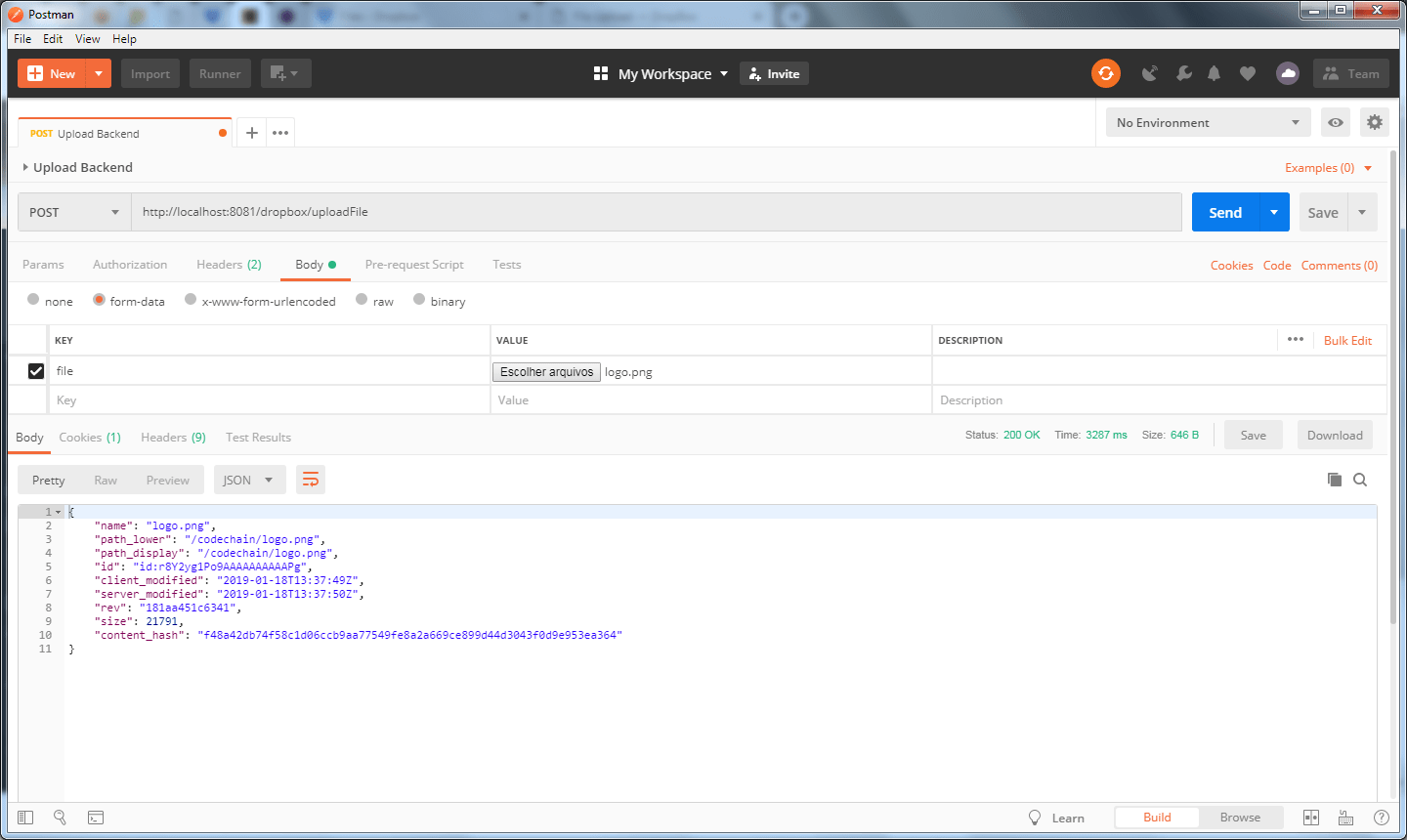Open keyboard shortcuts icon in status bar
This screenshot has height=840, width=1407.
[x=1345, y=818]
